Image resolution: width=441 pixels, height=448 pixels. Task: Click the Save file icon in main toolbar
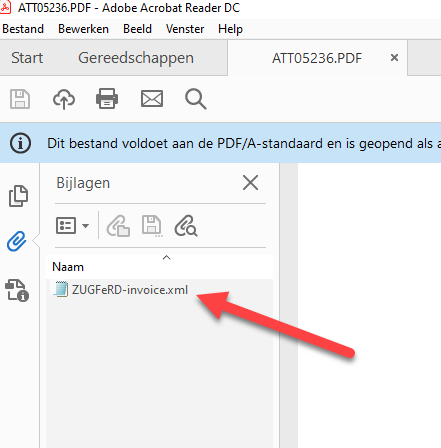click(x=20, y=99)
